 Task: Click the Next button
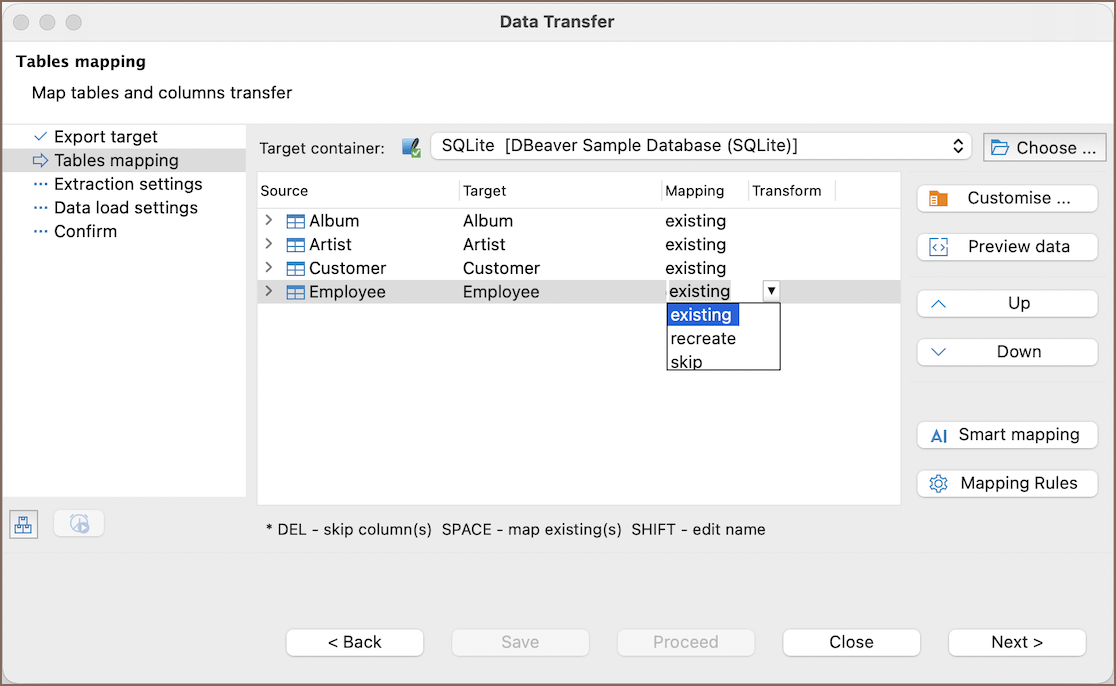click(1016, 642)
